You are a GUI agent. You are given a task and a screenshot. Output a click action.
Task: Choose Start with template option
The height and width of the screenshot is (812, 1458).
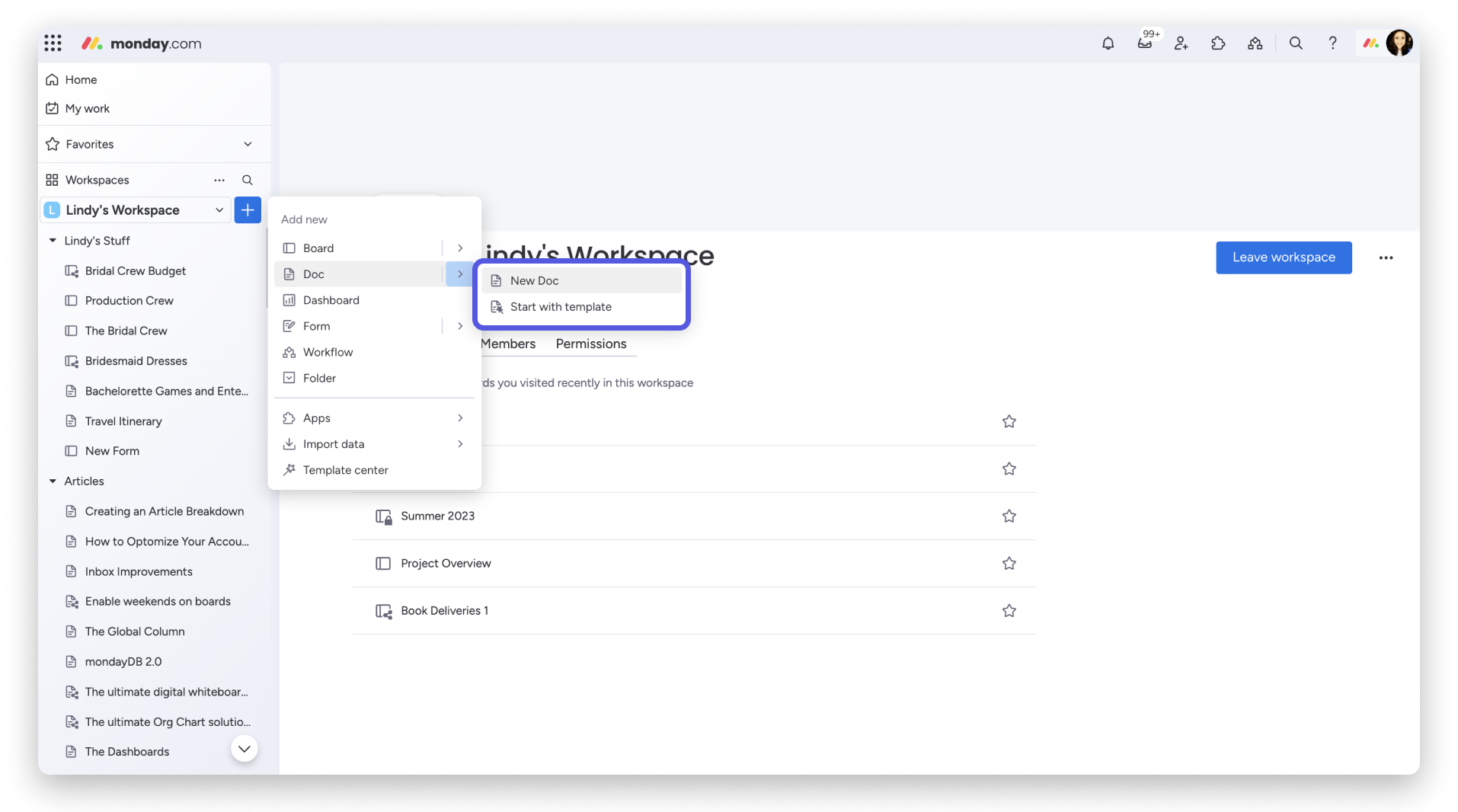[x=581, y=307]
